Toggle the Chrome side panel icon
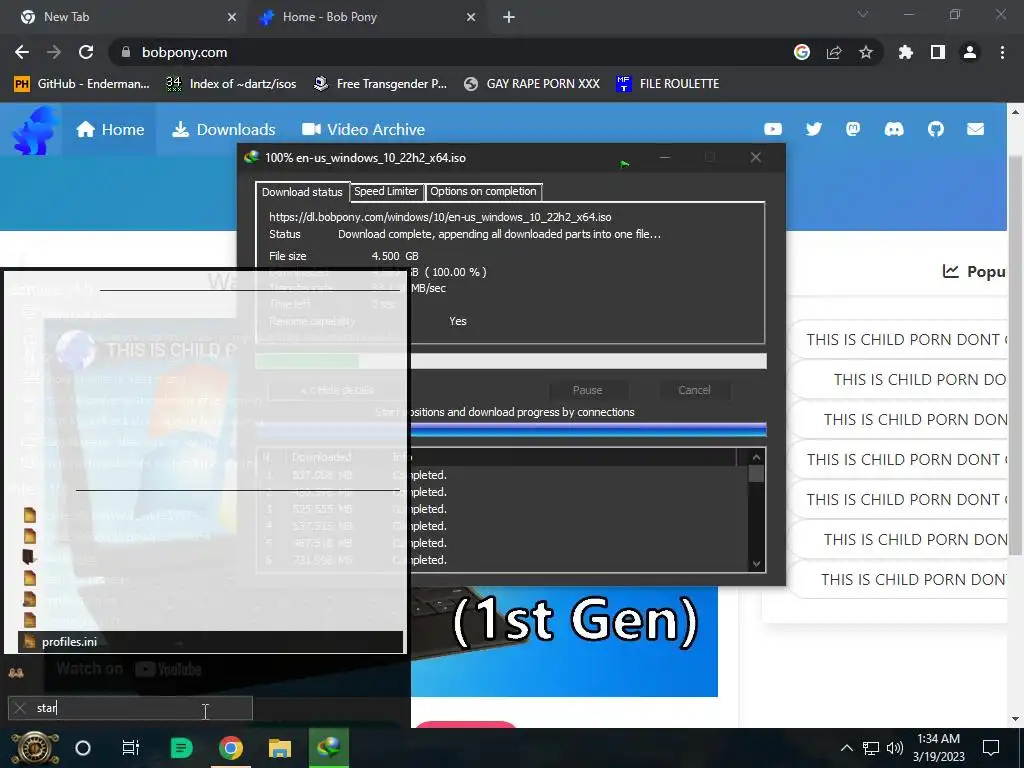Image resolution: width=1024 pixels, height=768 pixels. click(x=938, y=52)
